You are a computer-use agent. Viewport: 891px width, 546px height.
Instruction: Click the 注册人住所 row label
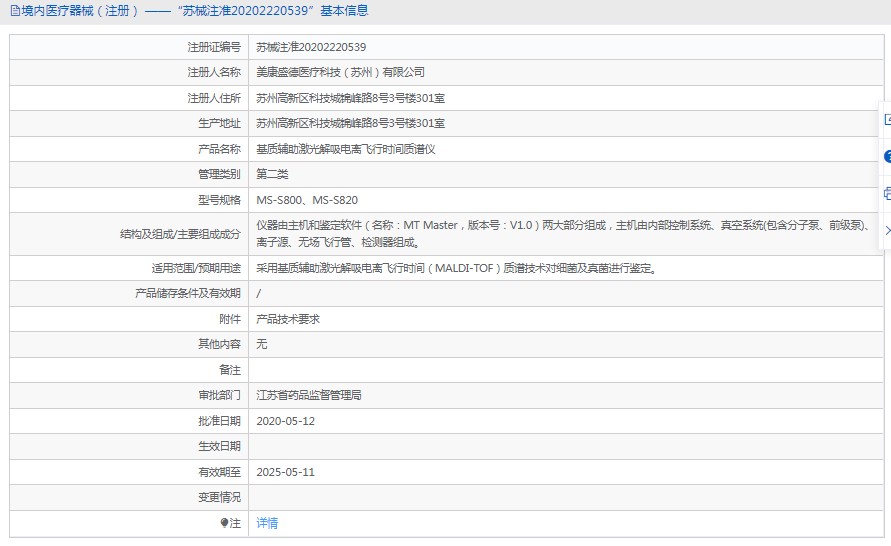(x=214, y=98)
